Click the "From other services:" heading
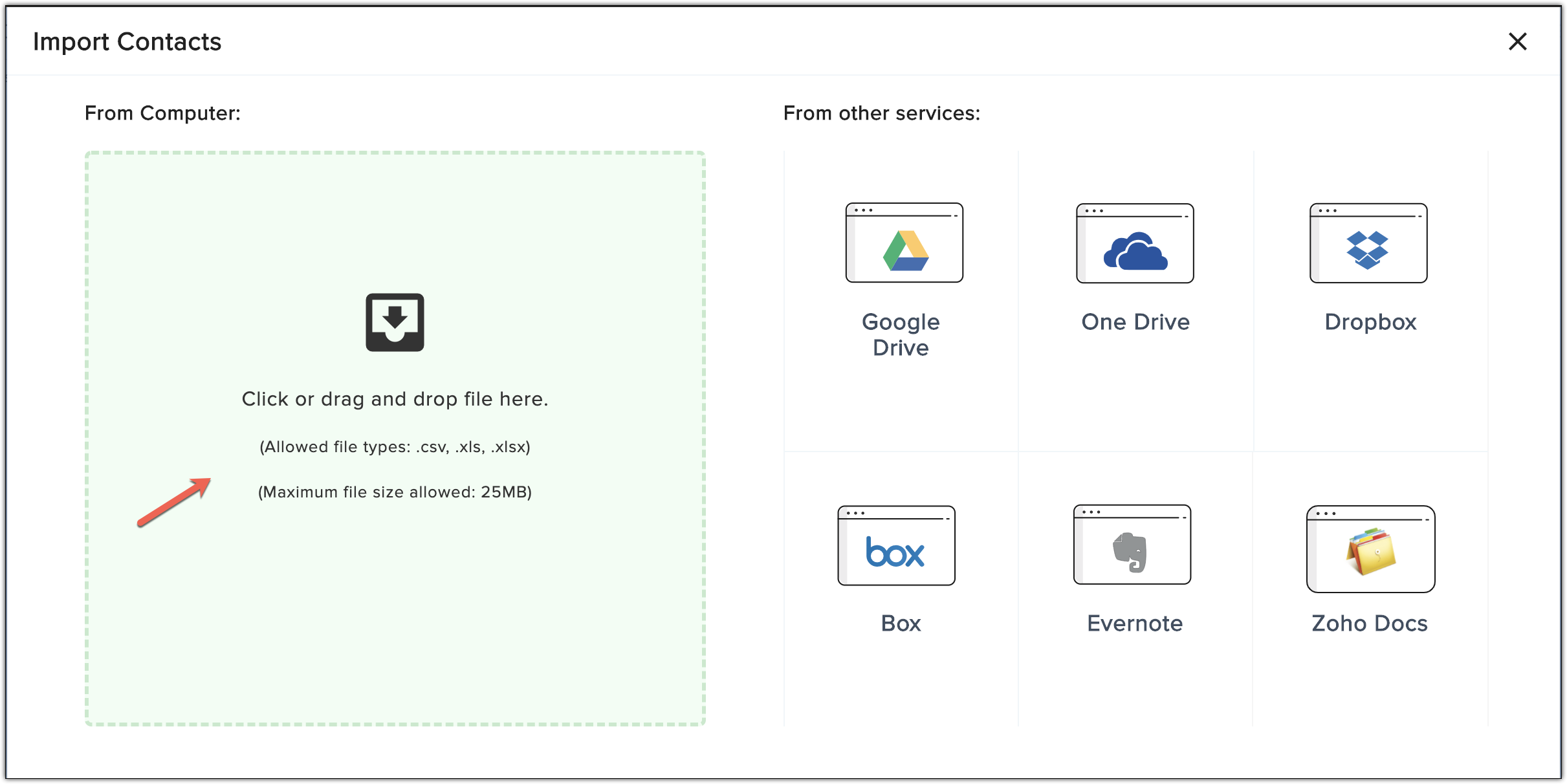 click(x=881, y=113)
